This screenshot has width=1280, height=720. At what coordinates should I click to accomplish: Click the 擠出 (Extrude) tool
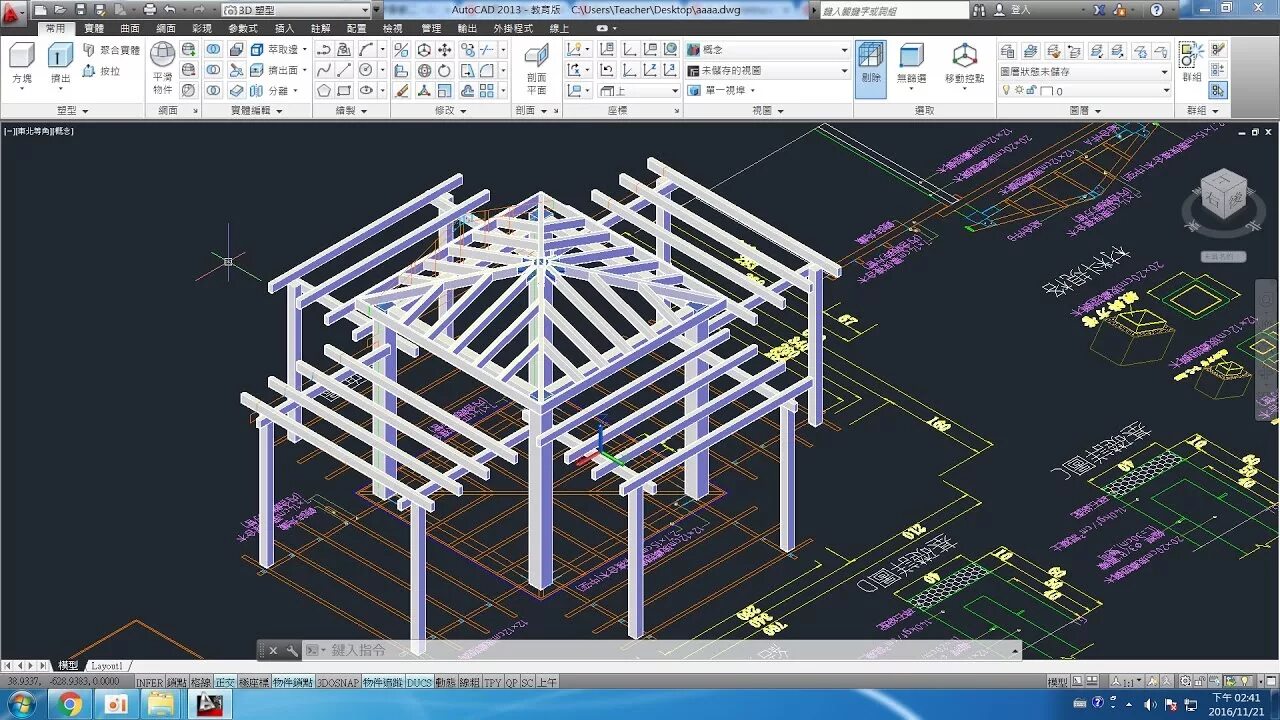61,66
